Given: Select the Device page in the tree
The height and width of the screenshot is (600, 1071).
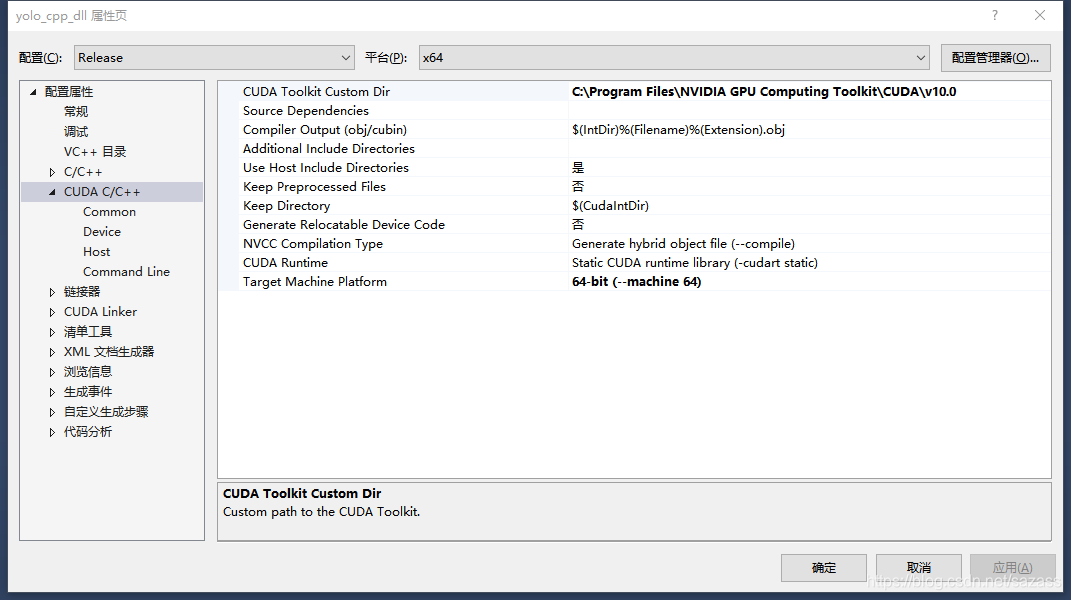Looking at the screenshot, I should (x=102, y=231).
